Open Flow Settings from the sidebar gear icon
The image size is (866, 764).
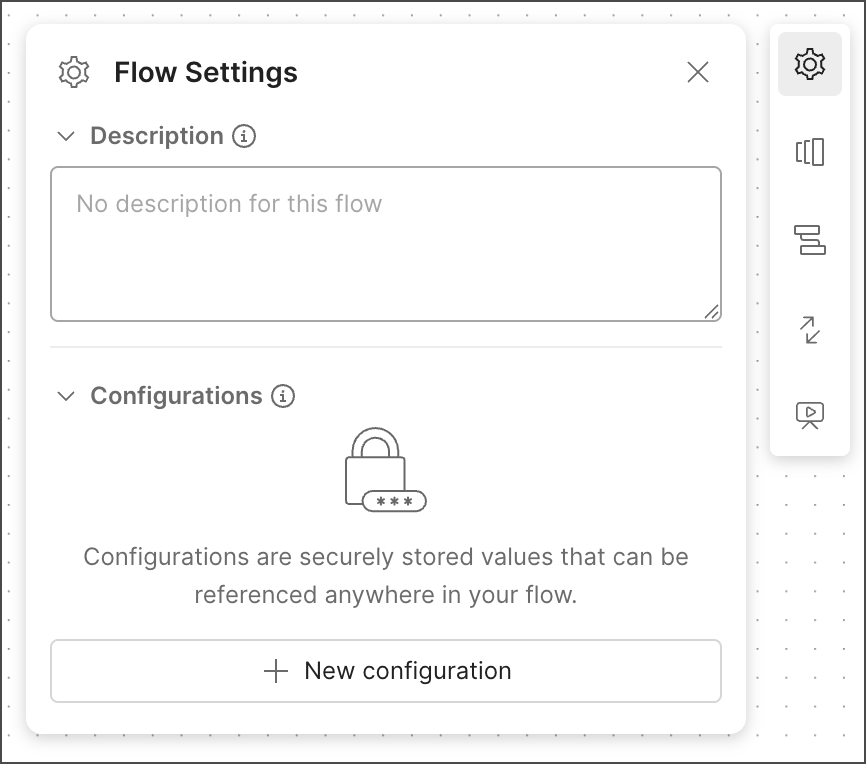[809, 64]
